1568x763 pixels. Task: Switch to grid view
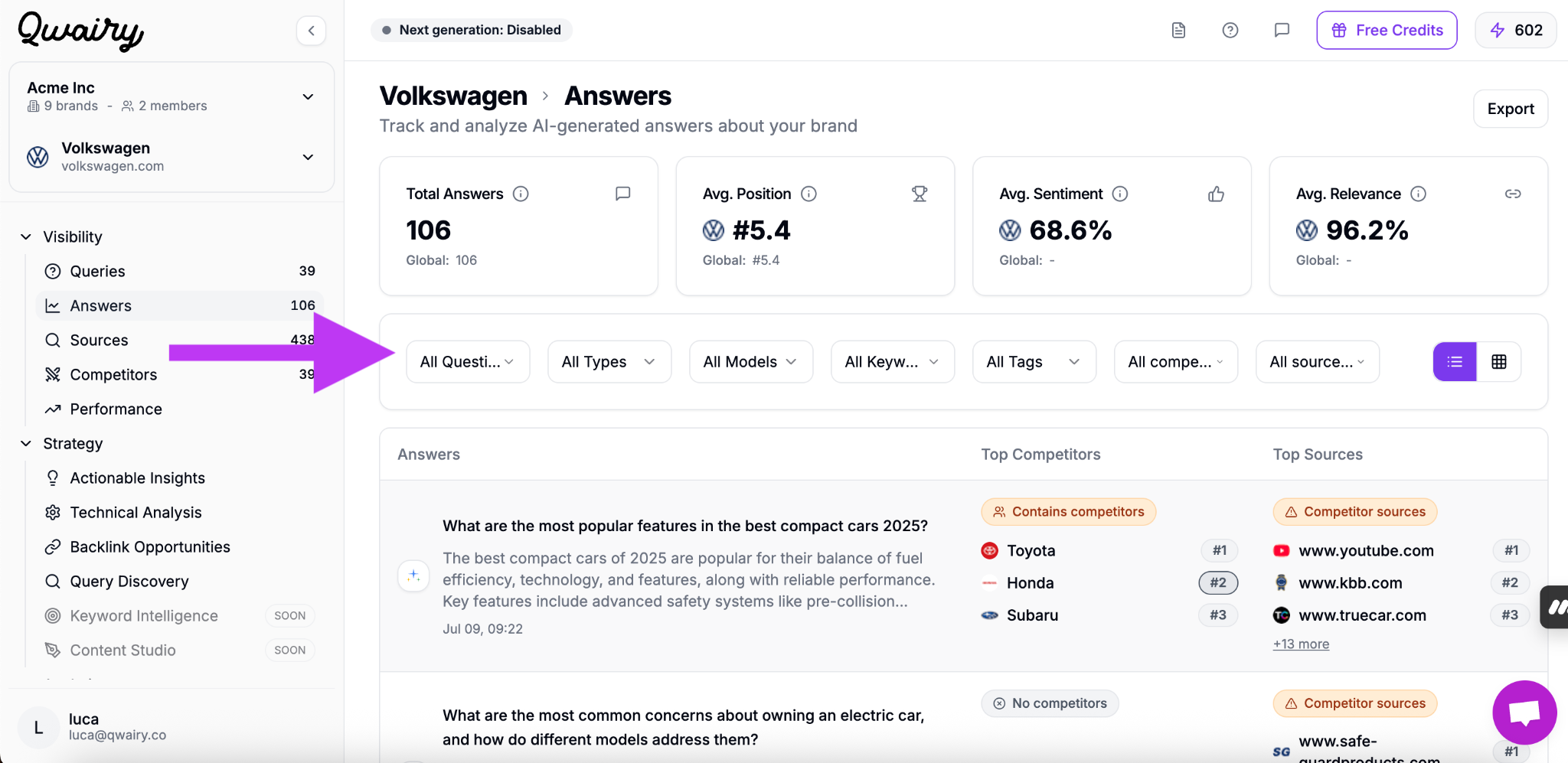click(x=1499, y=362)
